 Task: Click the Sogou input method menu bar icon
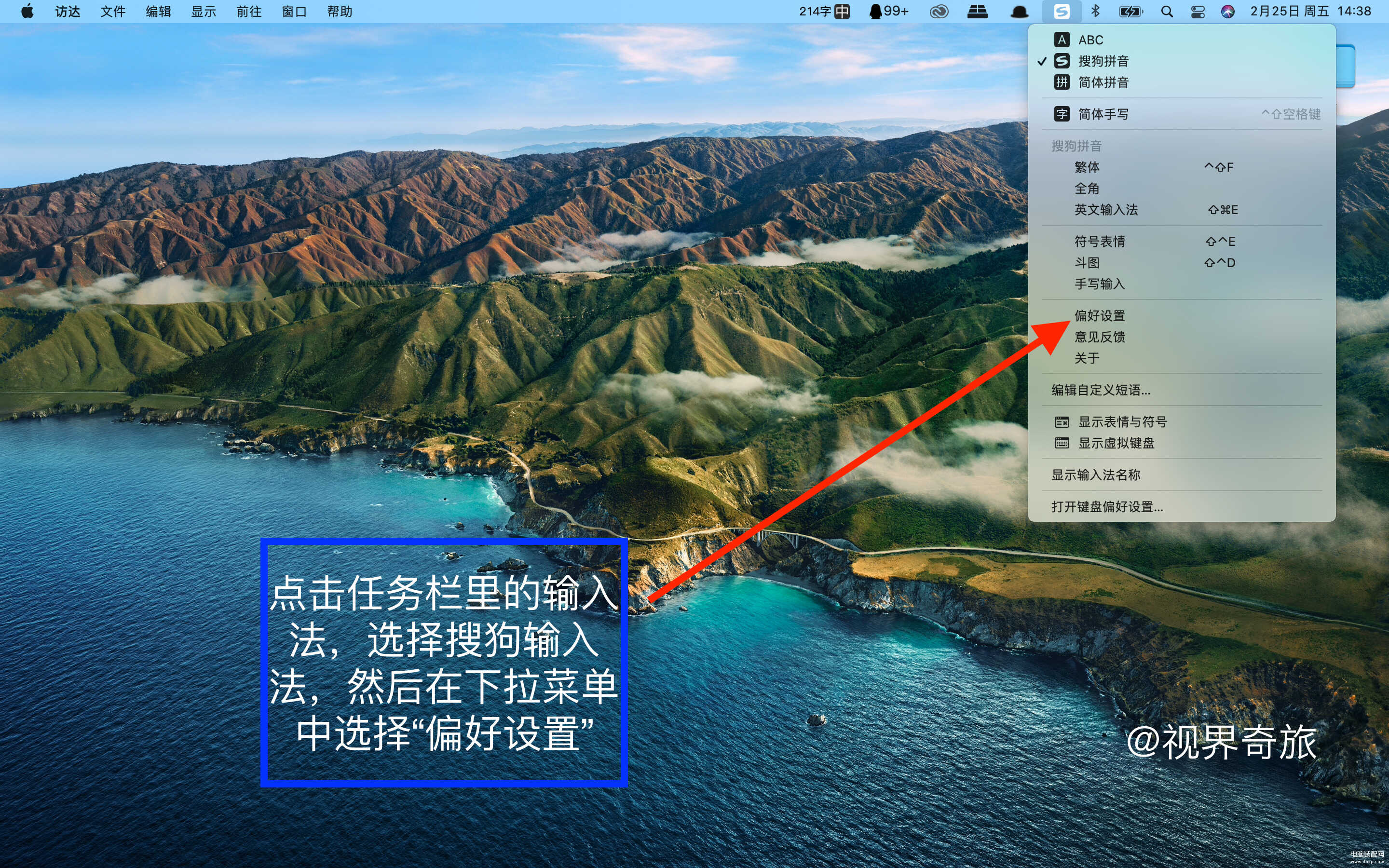point(1061,12)
